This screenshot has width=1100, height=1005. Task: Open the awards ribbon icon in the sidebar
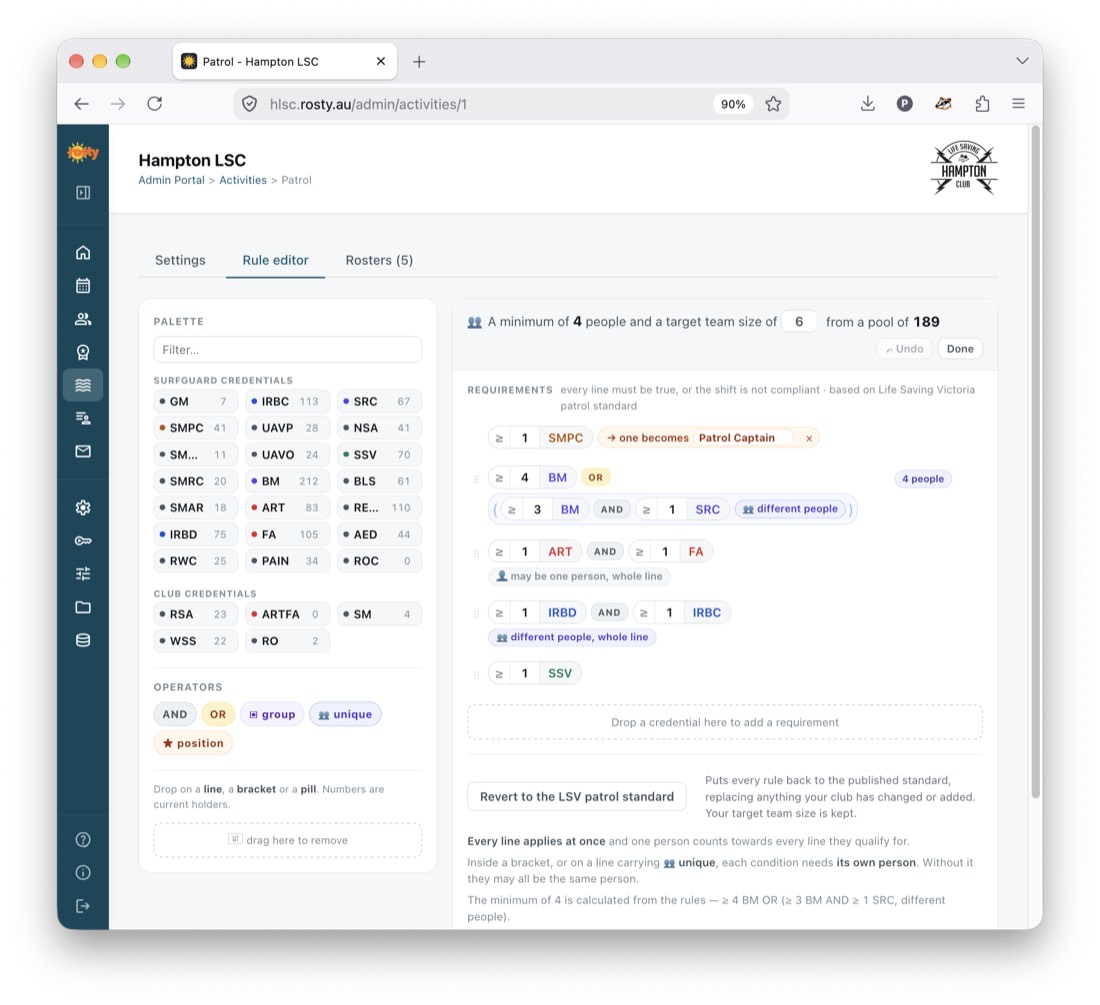[83, 352]
